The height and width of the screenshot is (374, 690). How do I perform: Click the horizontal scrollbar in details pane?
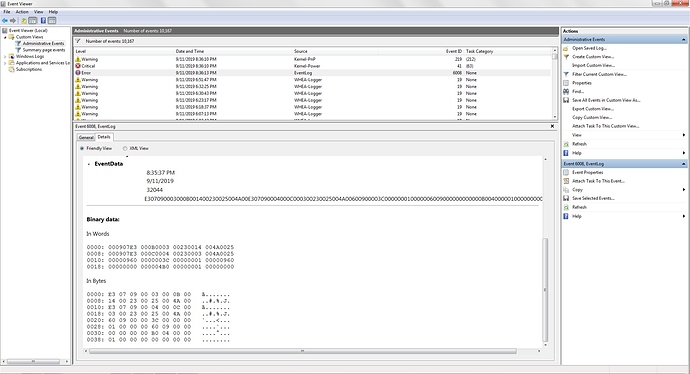point(302,351)
